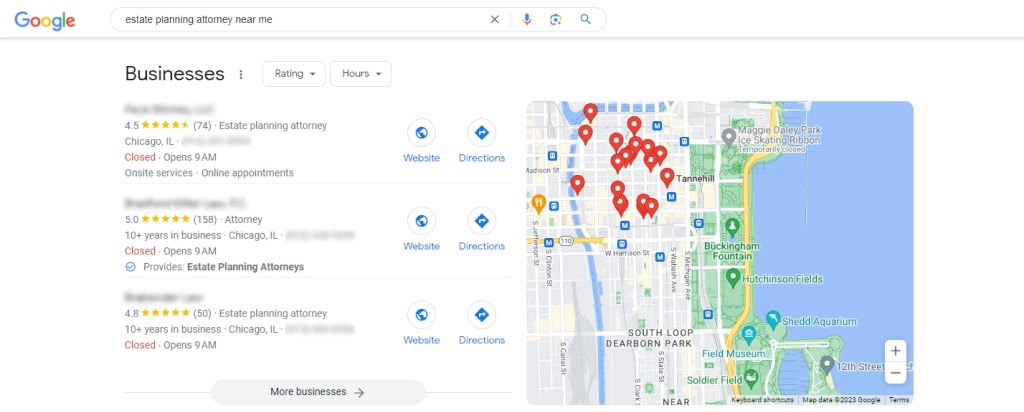The height and width of the screenshot is (412, 1024).
Task: Select Hutchinson Fields marker on map
Action: pyautogui.click(x=733, y=278)
